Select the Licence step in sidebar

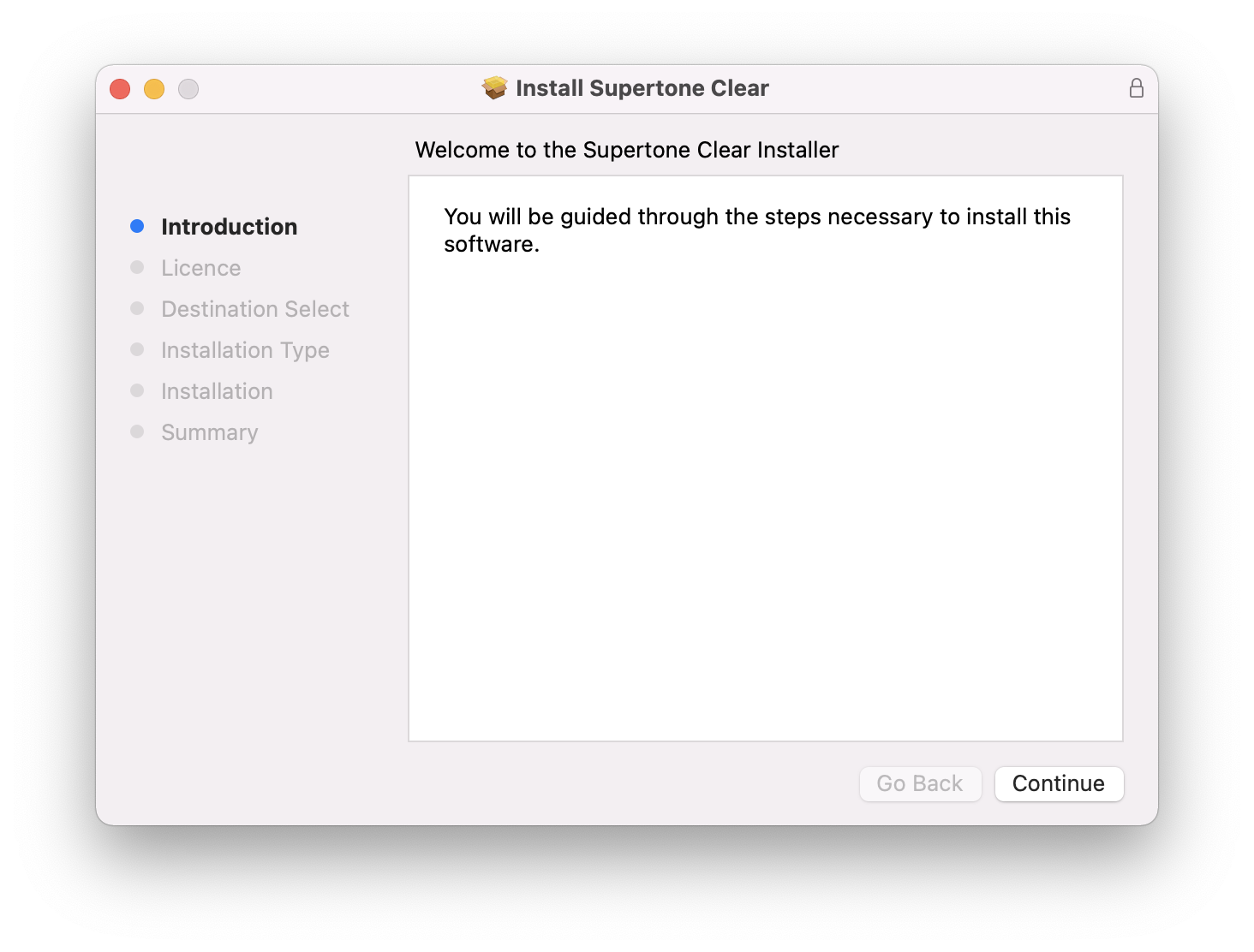pyautogui.click(x=200, y=268)
